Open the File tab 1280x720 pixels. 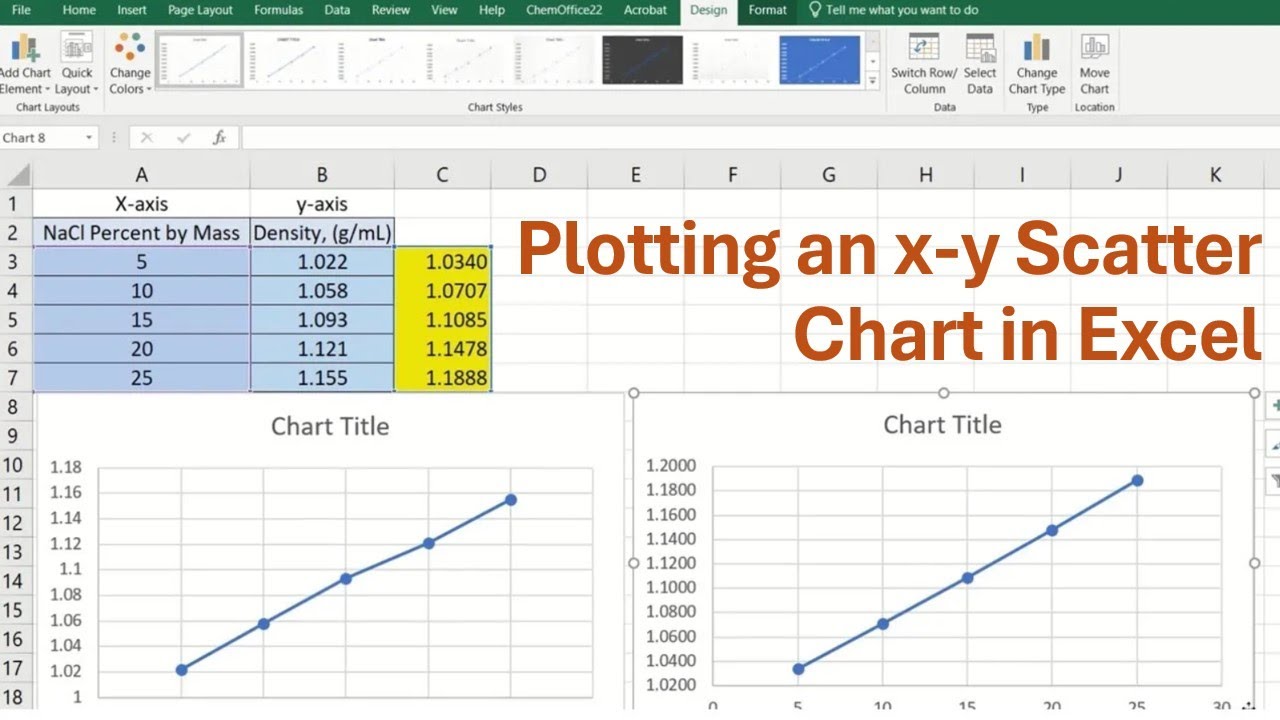tap(20, 10)
